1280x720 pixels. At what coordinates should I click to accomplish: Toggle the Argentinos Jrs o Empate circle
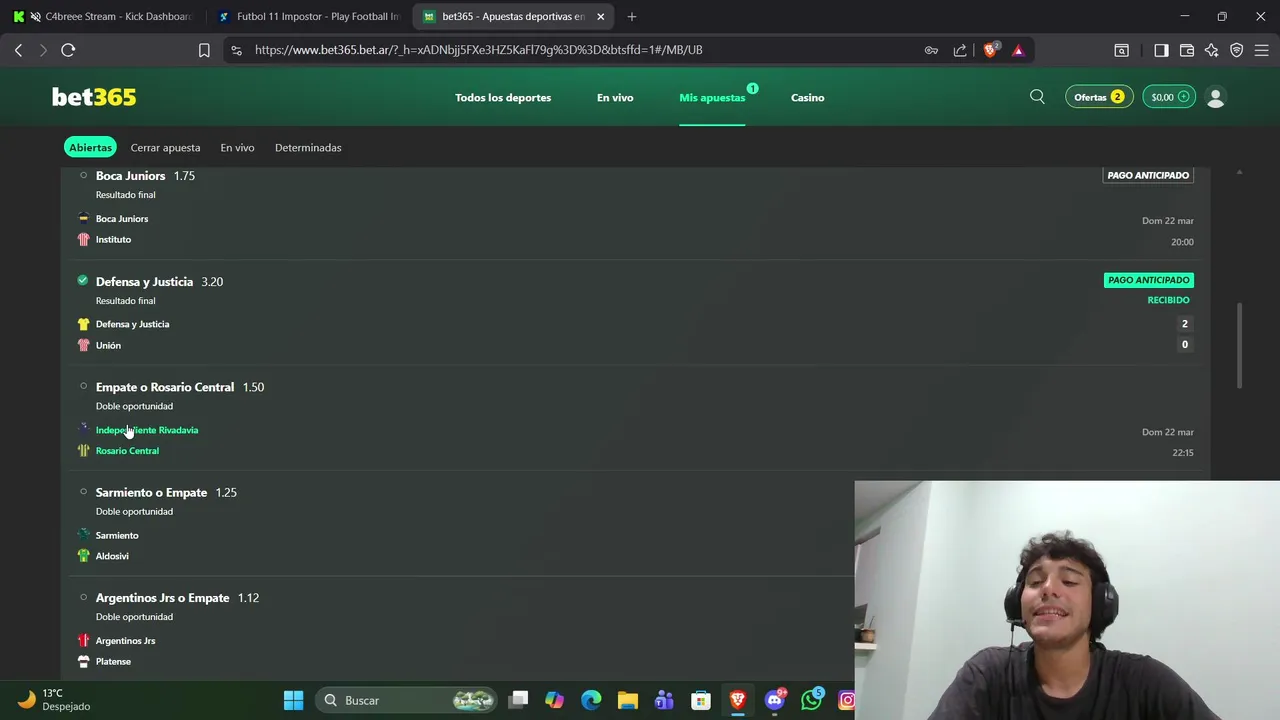(x=83, y=597)
